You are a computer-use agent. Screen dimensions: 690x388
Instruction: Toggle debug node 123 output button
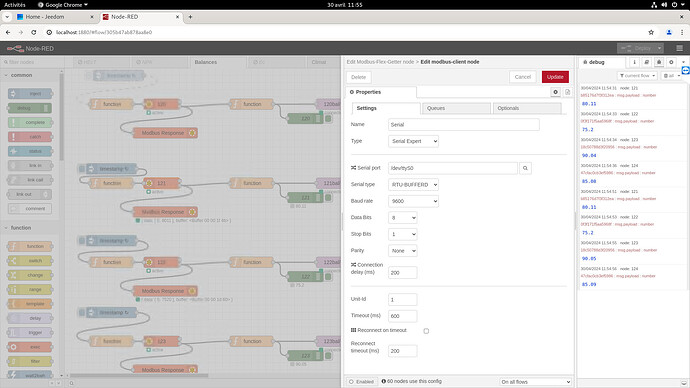328,355
